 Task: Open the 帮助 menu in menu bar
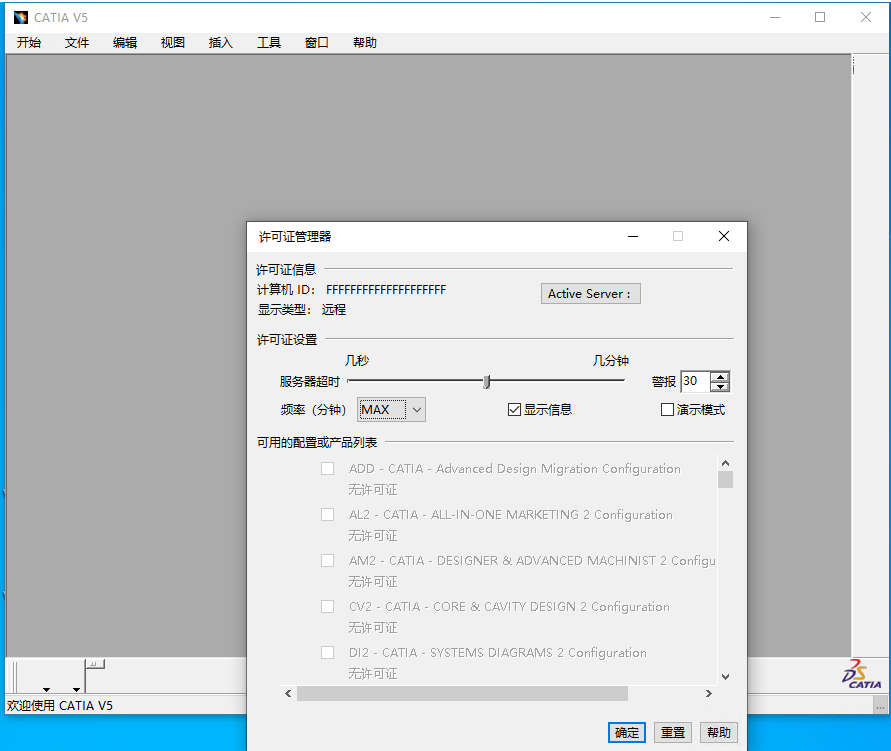365,43
